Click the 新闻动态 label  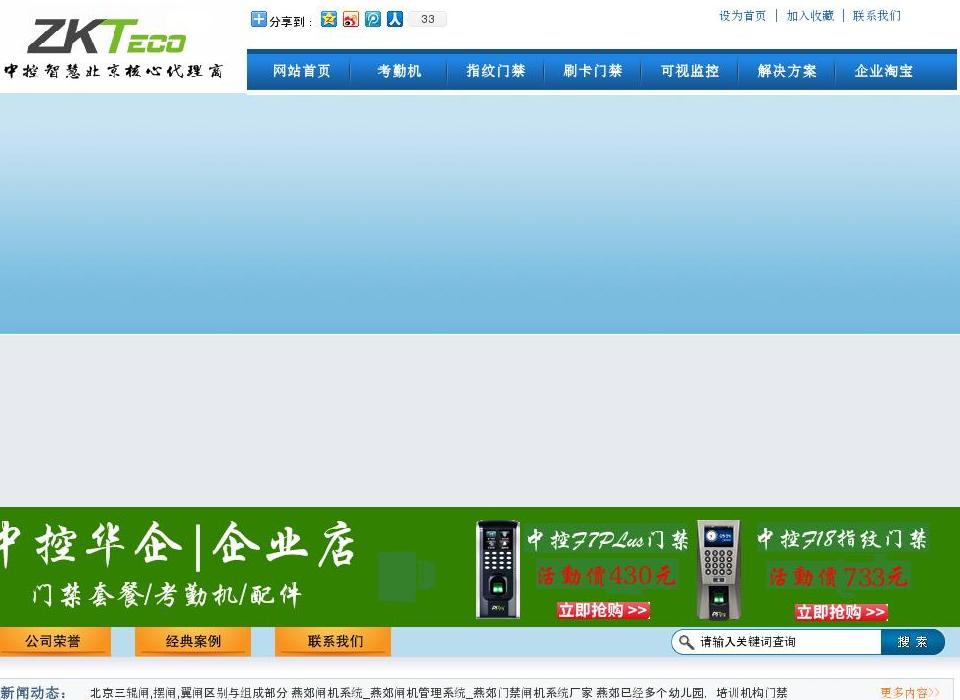(x=32, y=693)
